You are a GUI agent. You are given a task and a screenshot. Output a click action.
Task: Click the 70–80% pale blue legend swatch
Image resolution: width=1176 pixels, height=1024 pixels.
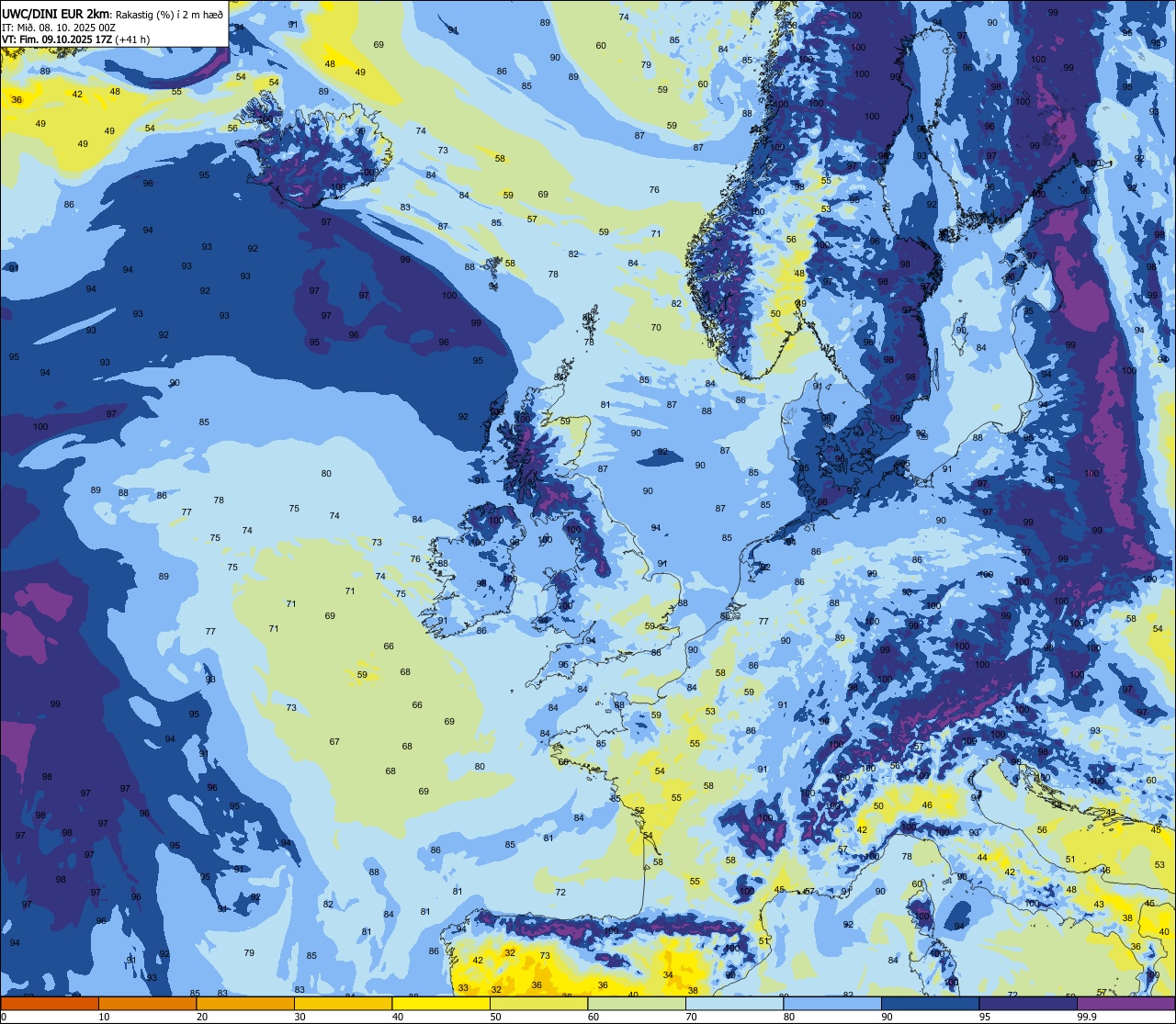734,1003
